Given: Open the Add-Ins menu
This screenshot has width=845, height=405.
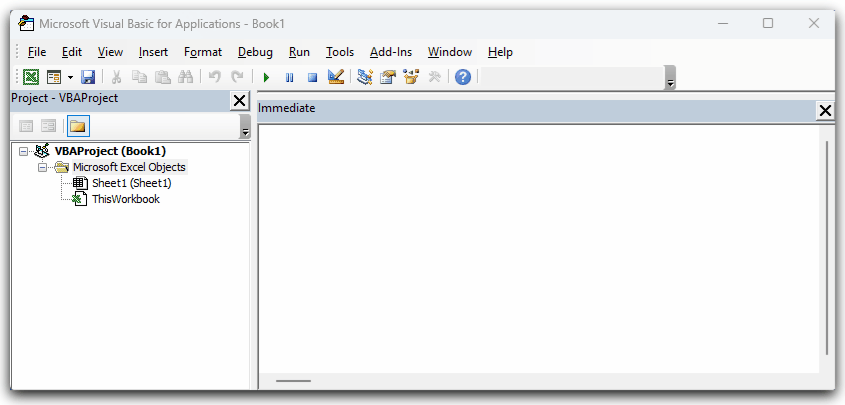Looking at the screenshot, I should pyautogui.click(x=391, y=52).
